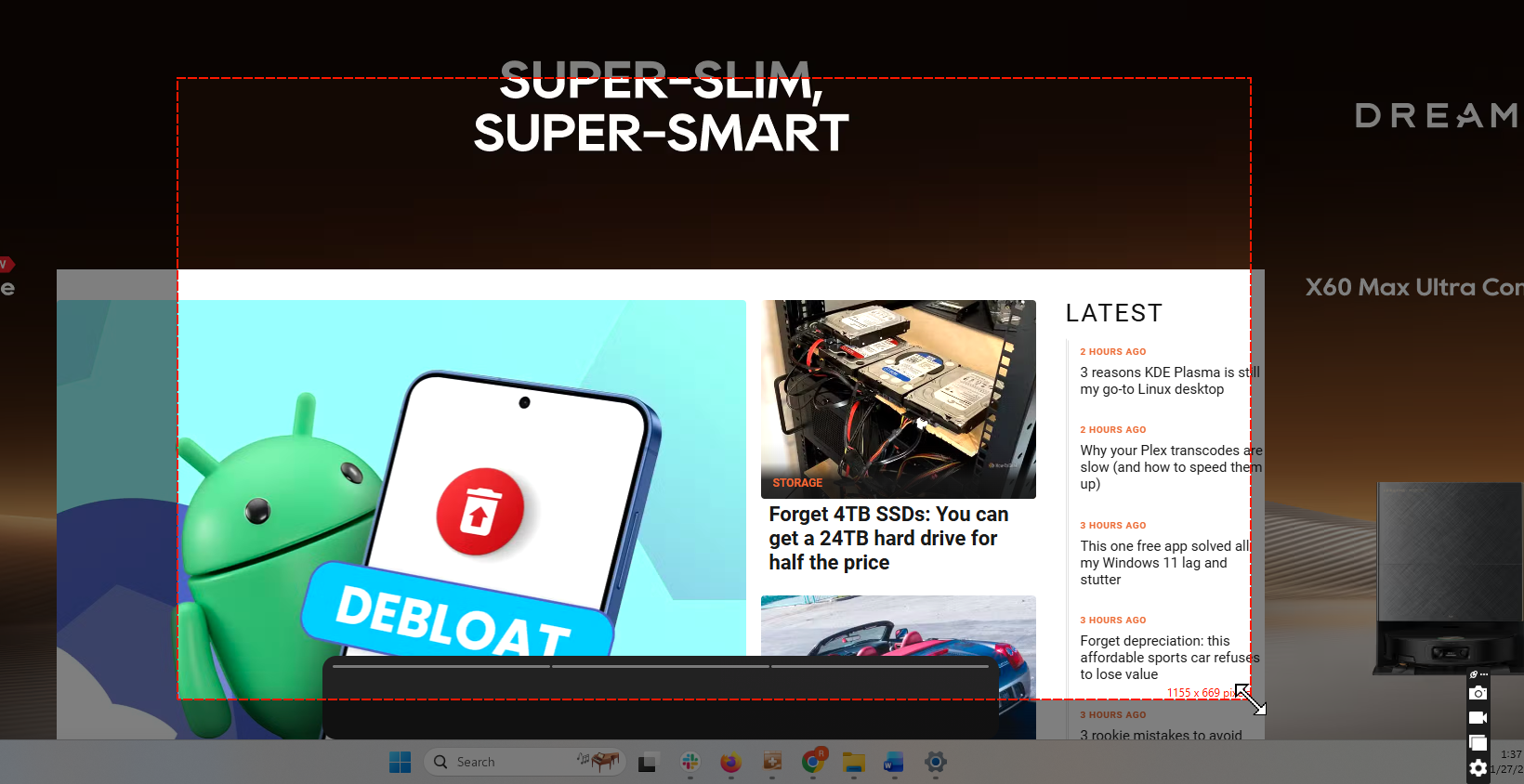Start video recording with the camcorder icon
1524x784 pixels.
click(1478, 717)
